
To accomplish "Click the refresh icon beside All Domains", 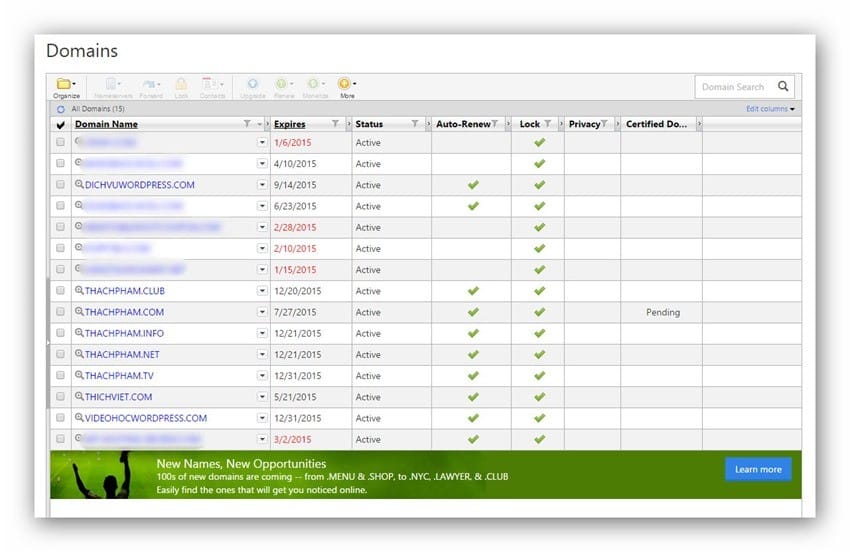I will [61, 110].
